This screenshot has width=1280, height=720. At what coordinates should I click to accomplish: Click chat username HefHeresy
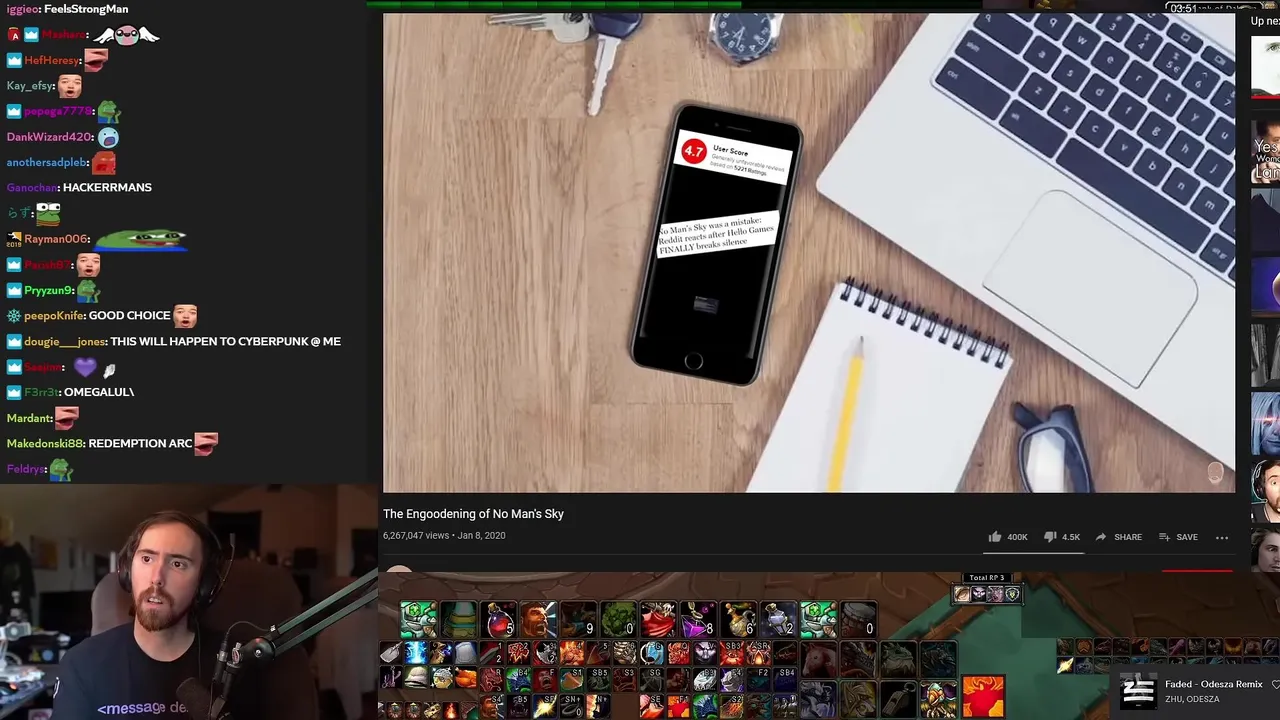pyautogui.click(x=52, y=61)
